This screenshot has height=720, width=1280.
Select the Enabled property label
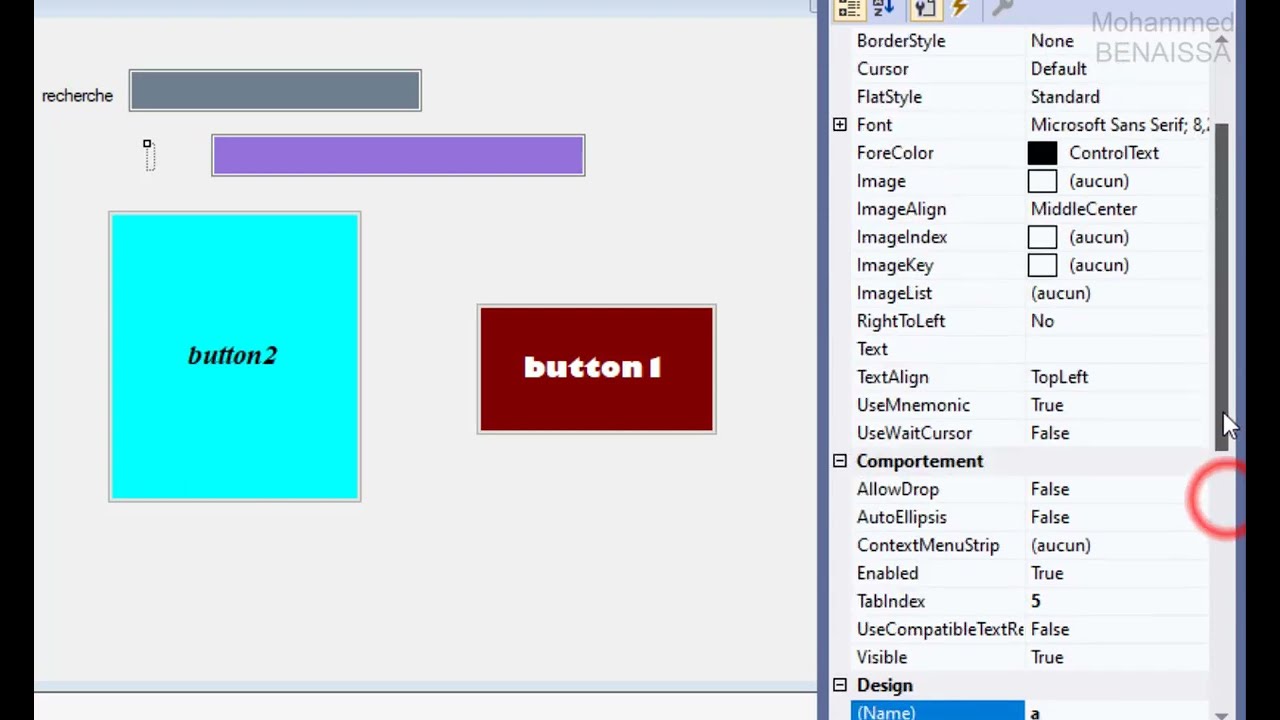tap(887, 573)
